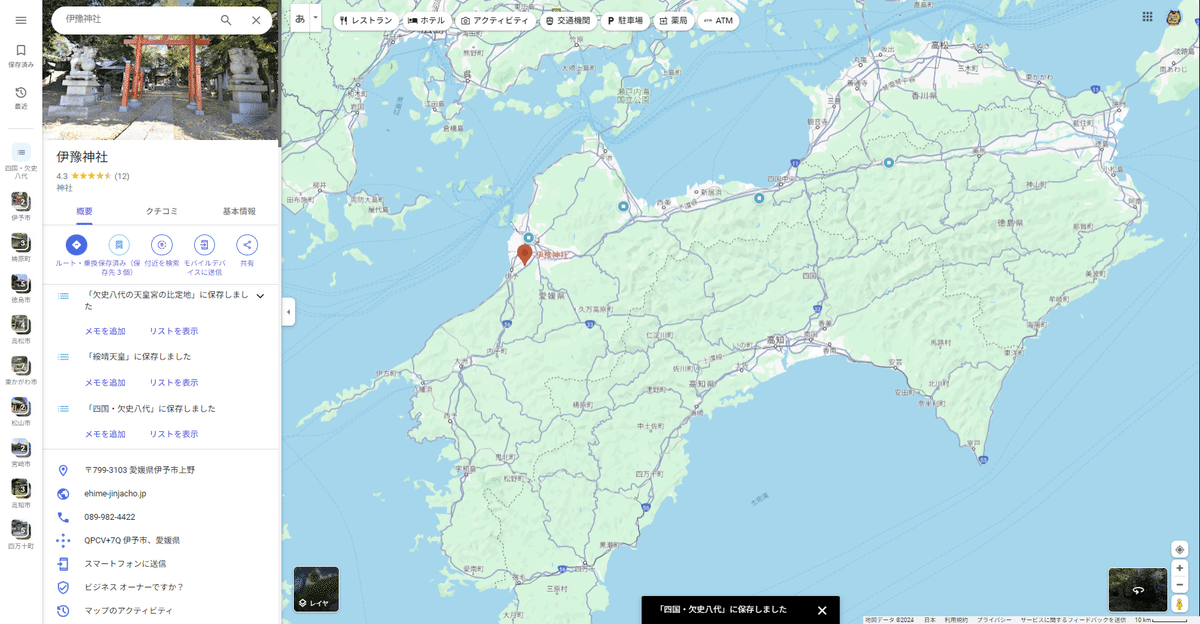The height and width of the screenshot is (624, 1200).
Task: Open the (12) reviews count
Action: (122, 176)
